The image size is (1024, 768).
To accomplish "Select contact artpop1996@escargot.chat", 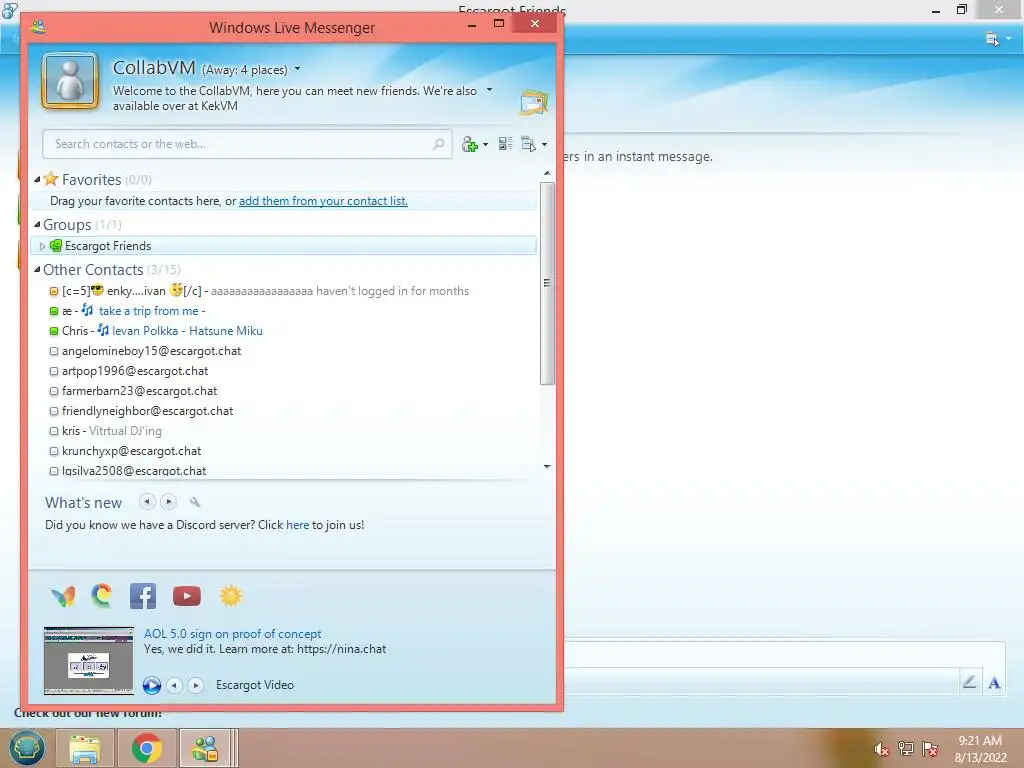I will coord(285,371).
